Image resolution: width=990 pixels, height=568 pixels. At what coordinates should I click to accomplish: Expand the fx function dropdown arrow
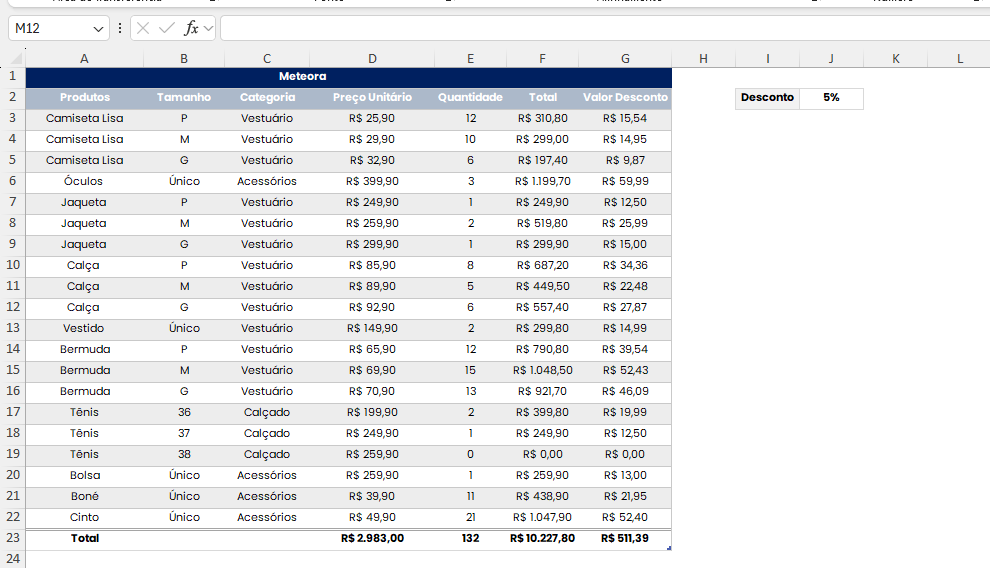click(208, 28)
